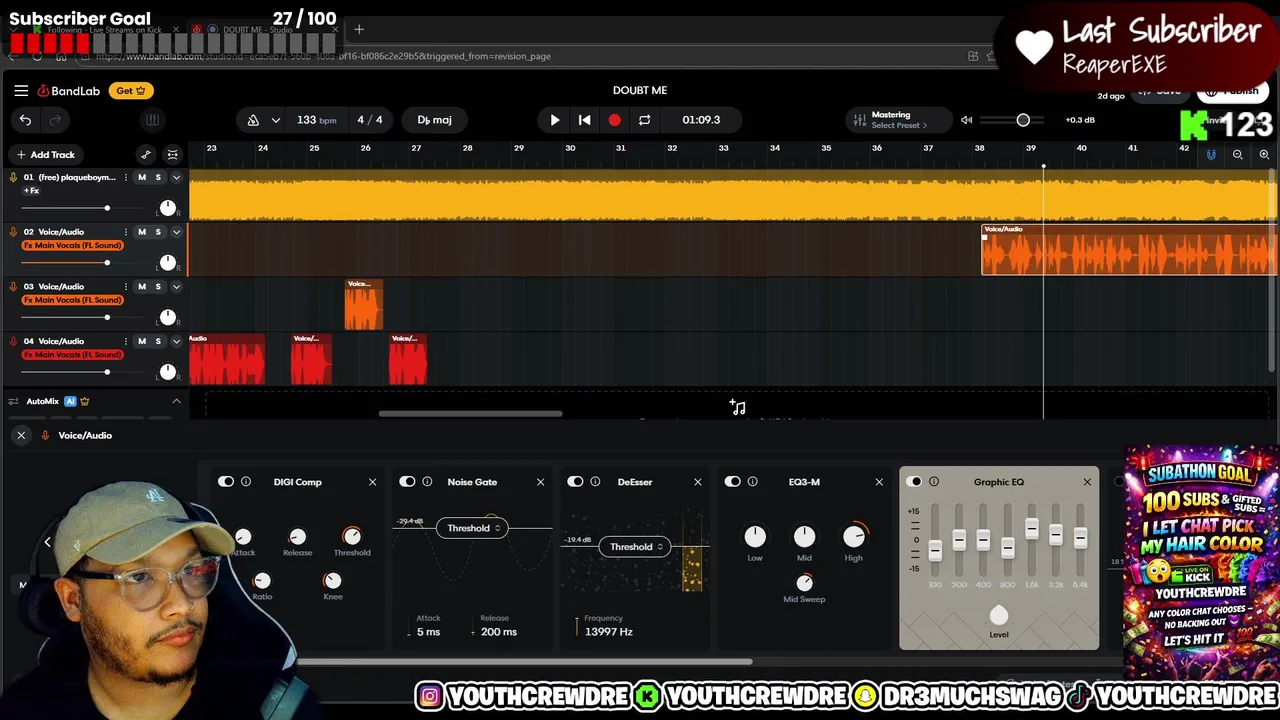Viewport: 1280px width, 720px height.
Task: Zoom out the timeline
Action: coord(1238,155)
